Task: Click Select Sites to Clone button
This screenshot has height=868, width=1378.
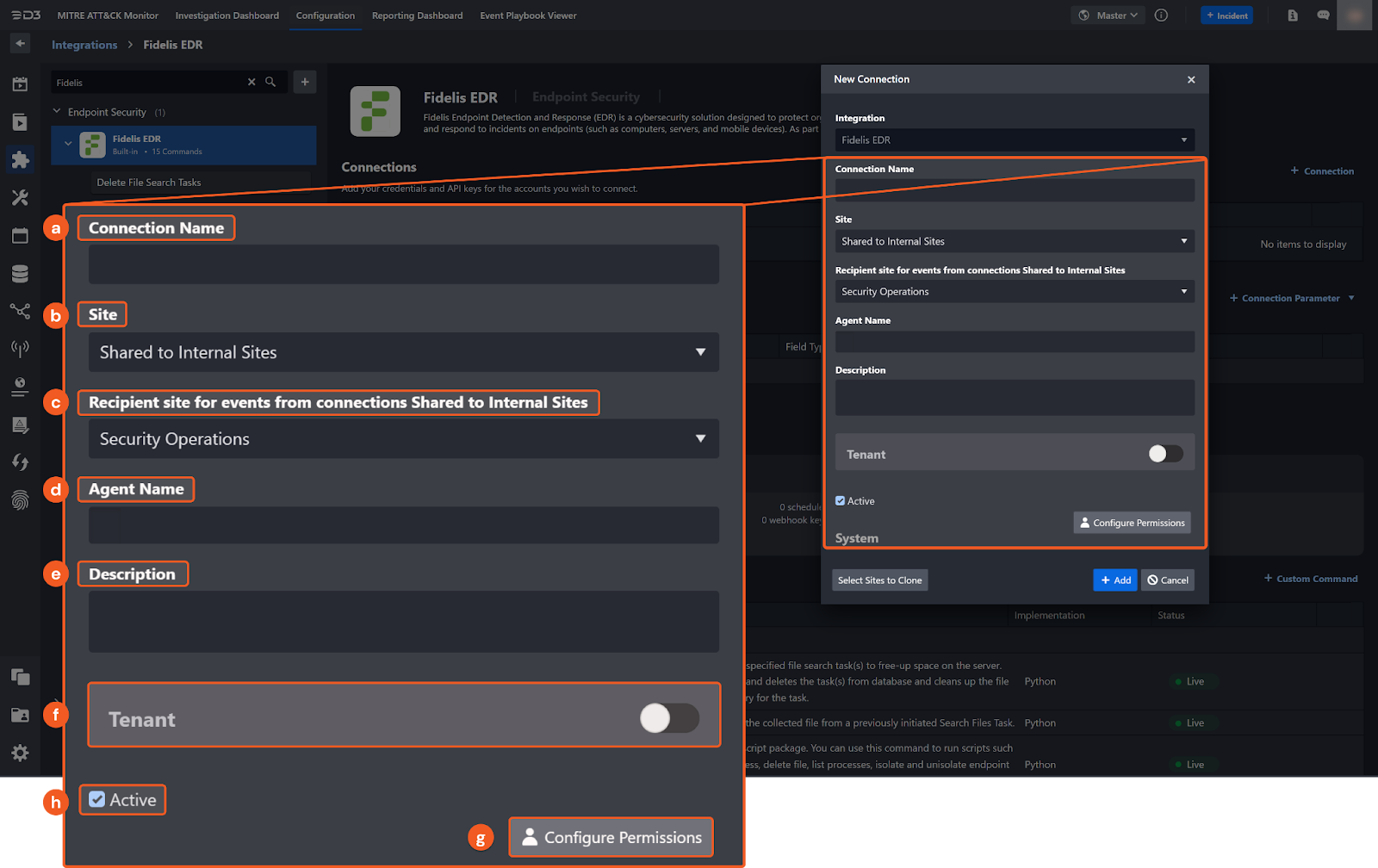Action: click(879, 580)
